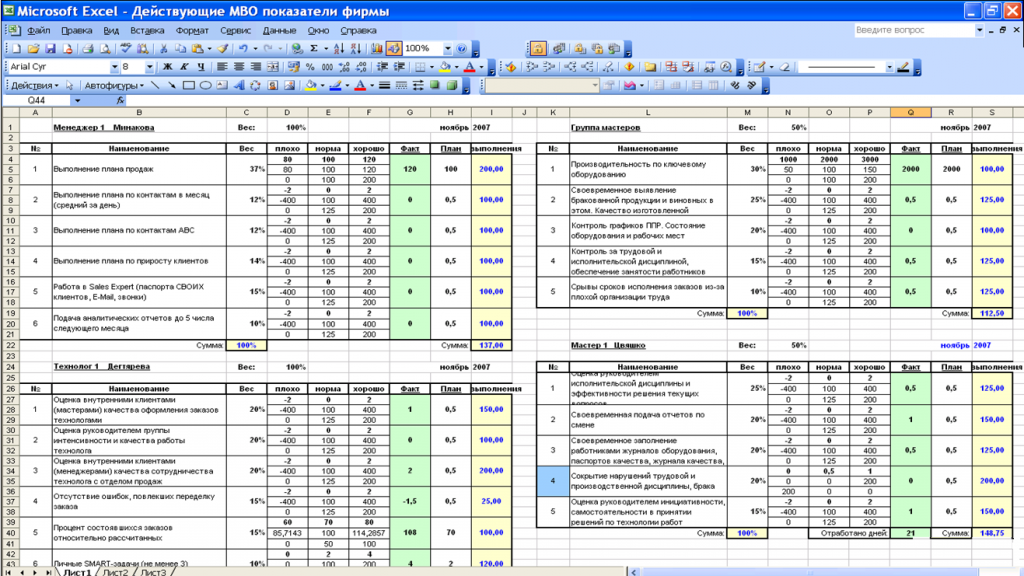Select the Arrow drawing tool
This screenshot has width=1024, height=576.
click(x=171, y=86)
